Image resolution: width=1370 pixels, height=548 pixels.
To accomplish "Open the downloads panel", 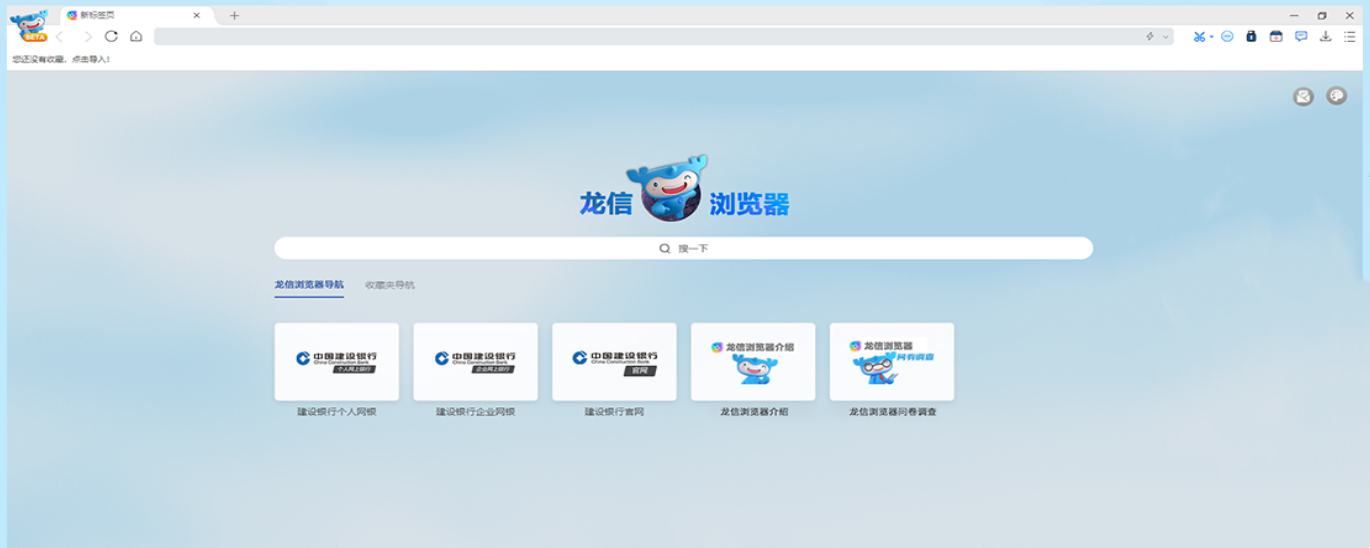I will coord(1325,36).
